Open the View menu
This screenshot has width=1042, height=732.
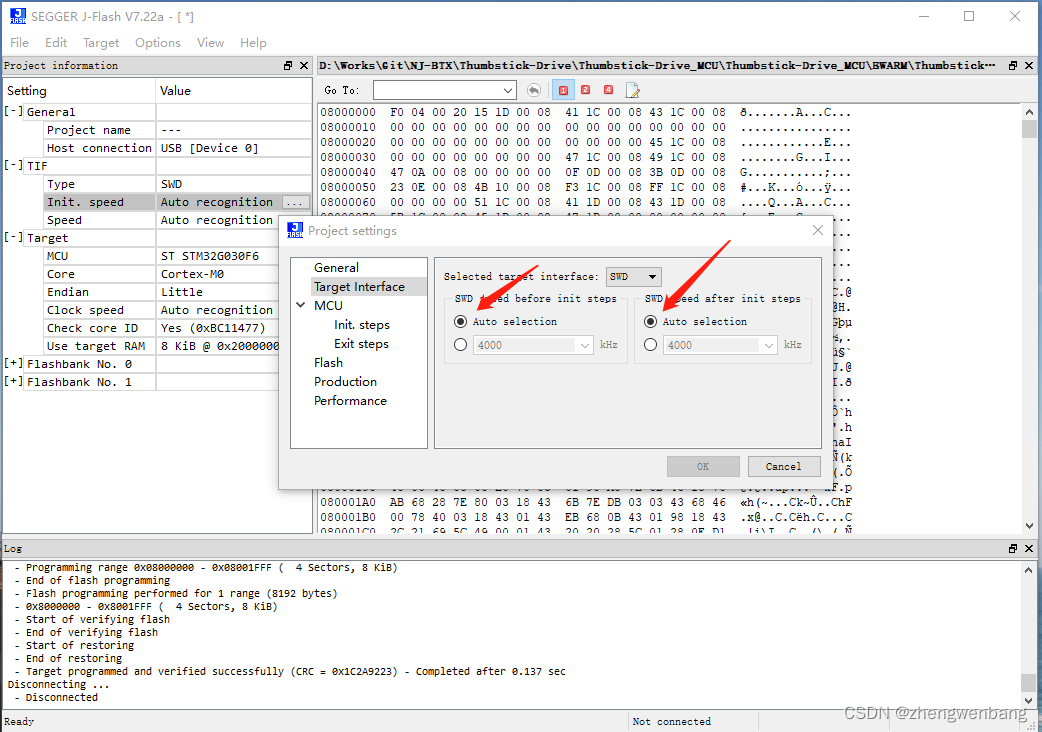[x=210, y=43]
